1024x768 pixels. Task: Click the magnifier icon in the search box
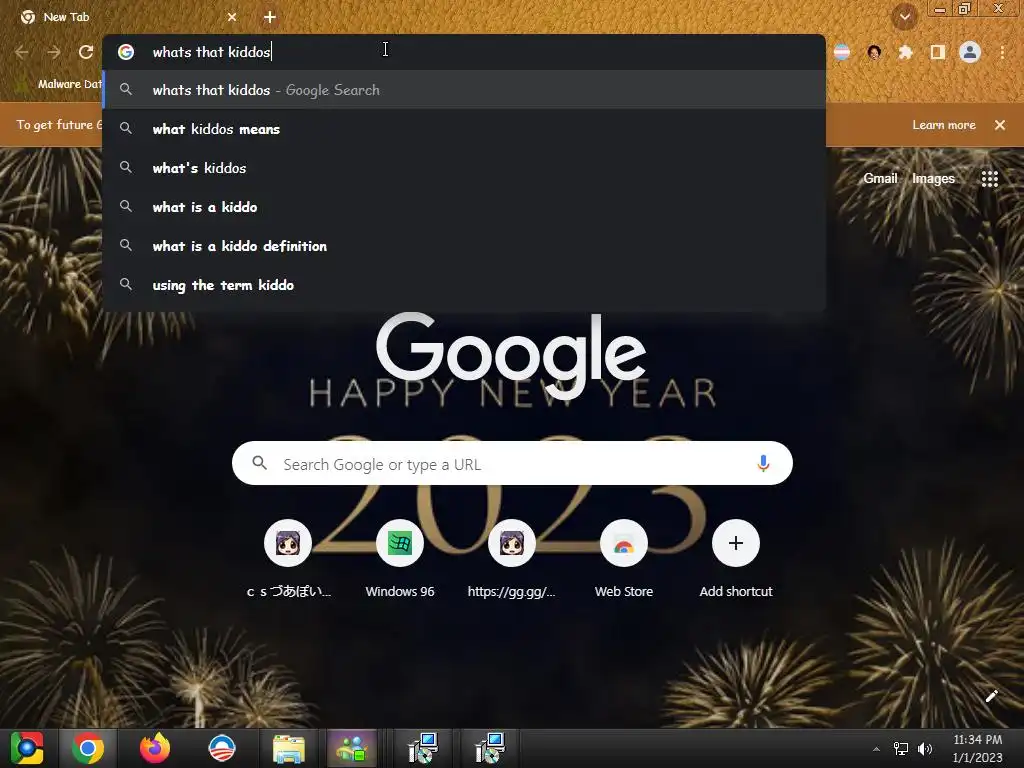coord(259,463)
